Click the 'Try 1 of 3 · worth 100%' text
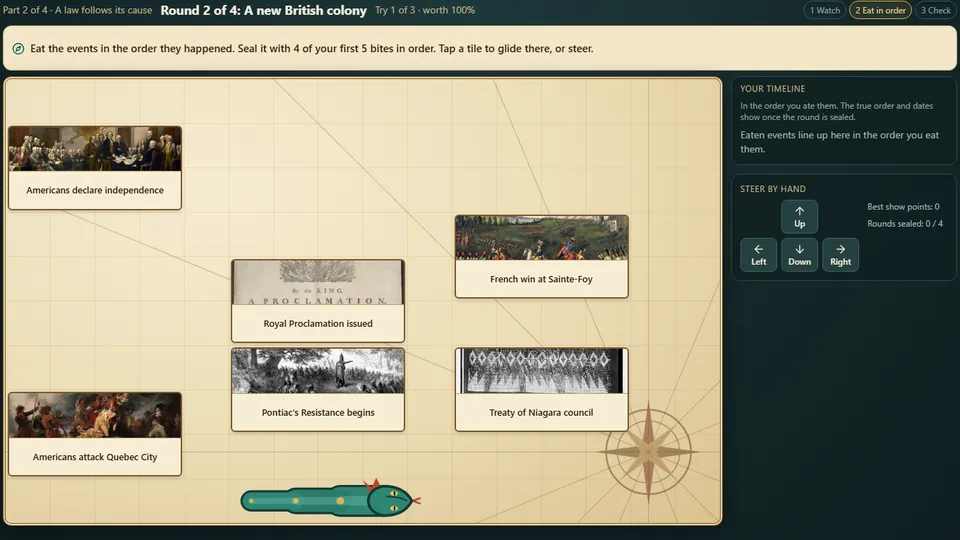This screenshot has width=960, height=540. coord(425,10)
